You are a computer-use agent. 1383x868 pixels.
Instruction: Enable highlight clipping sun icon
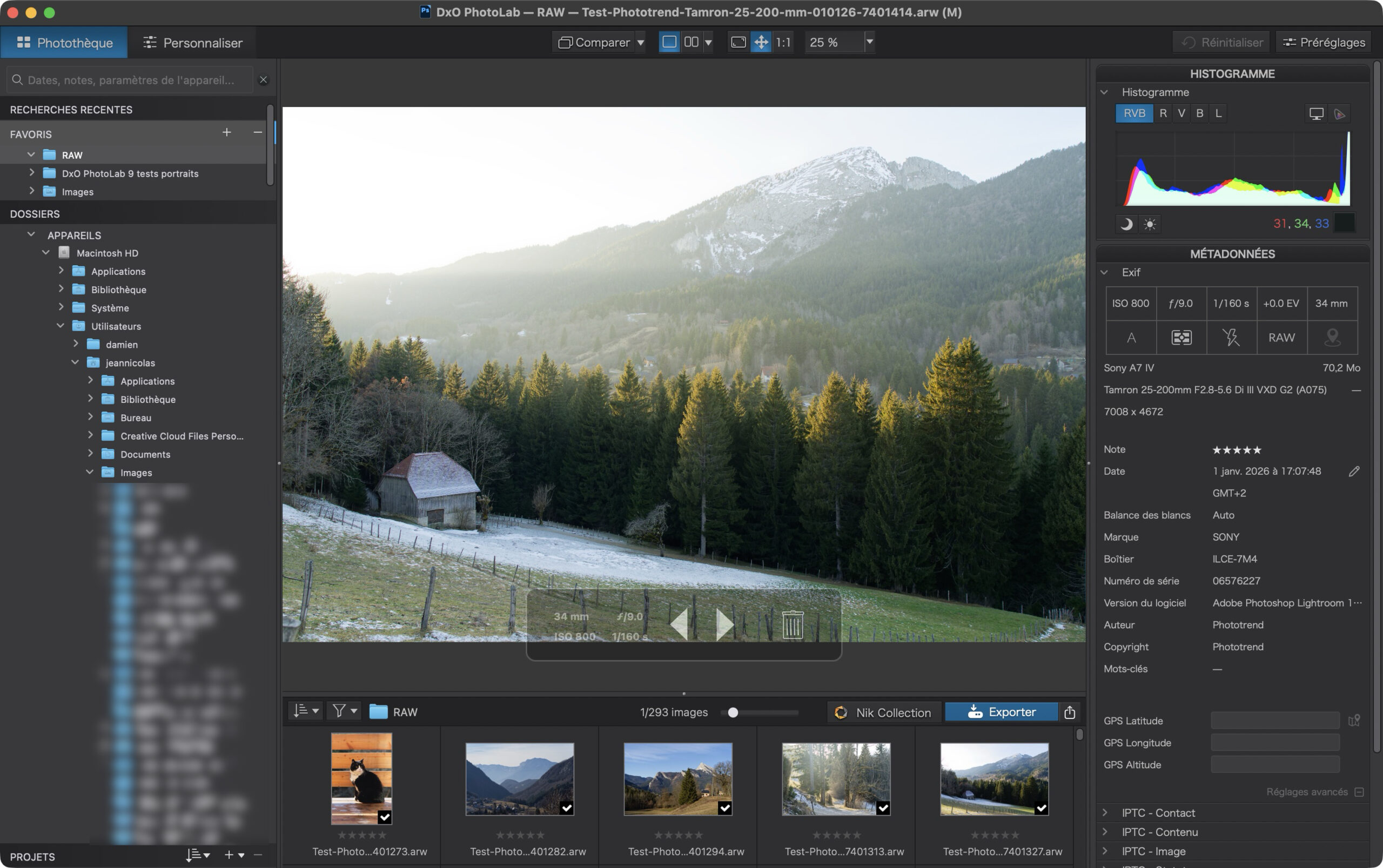click(x=1149, y=223)
